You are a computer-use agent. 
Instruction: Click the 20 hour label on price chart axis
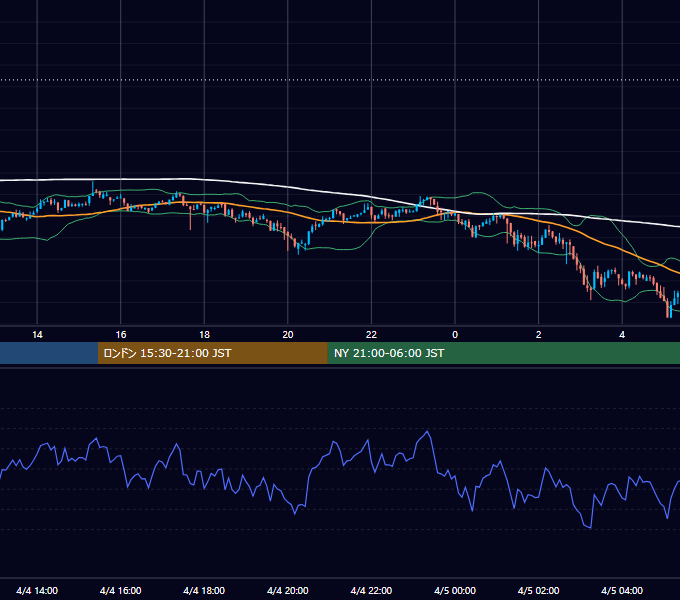pyautogui.click(x=288, y=335)
